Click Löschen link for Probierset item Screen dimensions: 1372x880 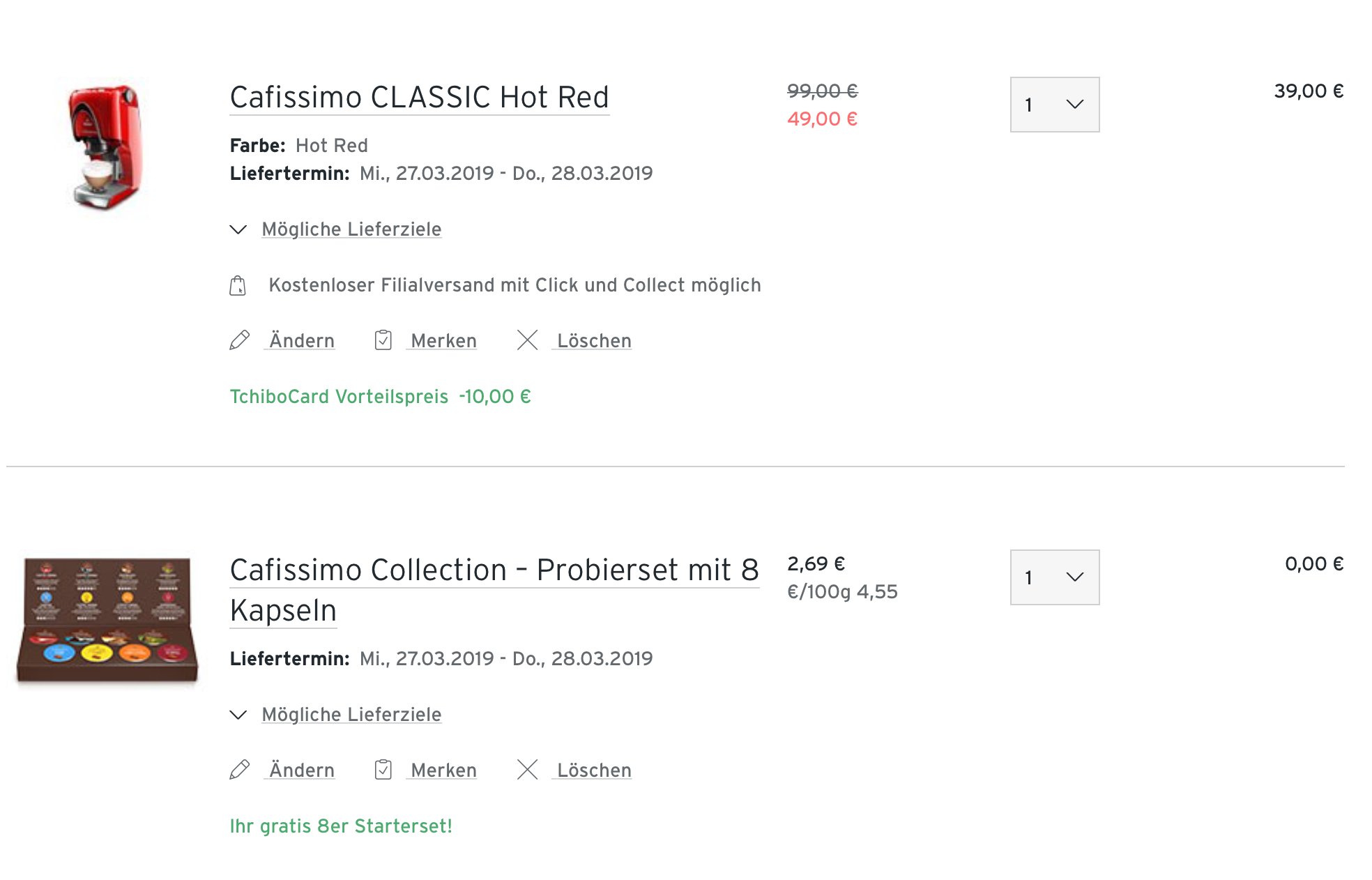click(593, 771)
